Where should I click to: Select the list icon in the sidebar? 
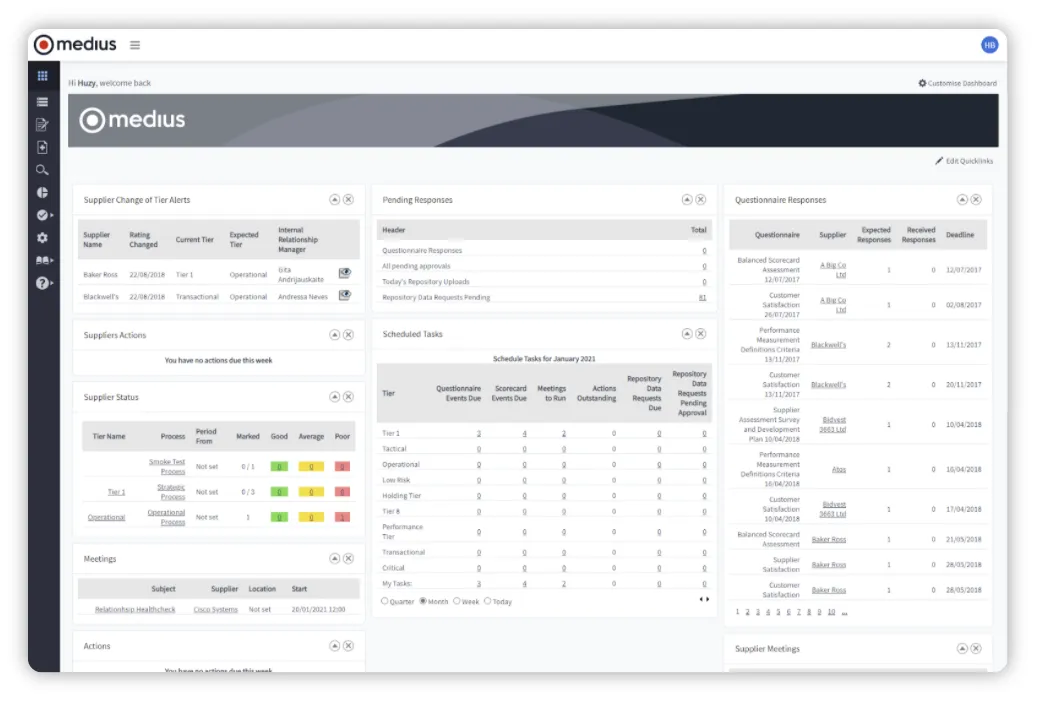point(43,102)
